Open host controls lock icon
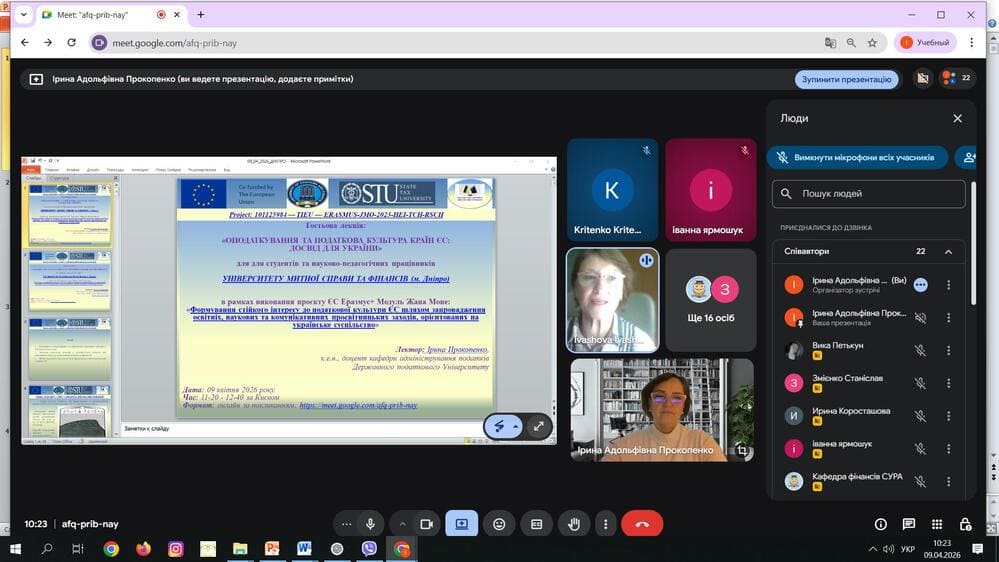 pos(965,524)
